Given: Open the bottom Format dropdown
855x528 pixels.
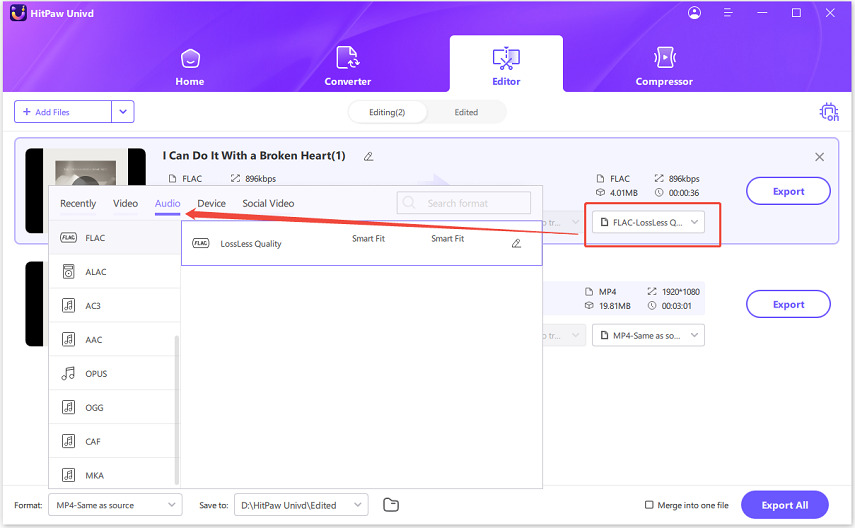Looking at the screenshot, I should (x=115, y=505).
